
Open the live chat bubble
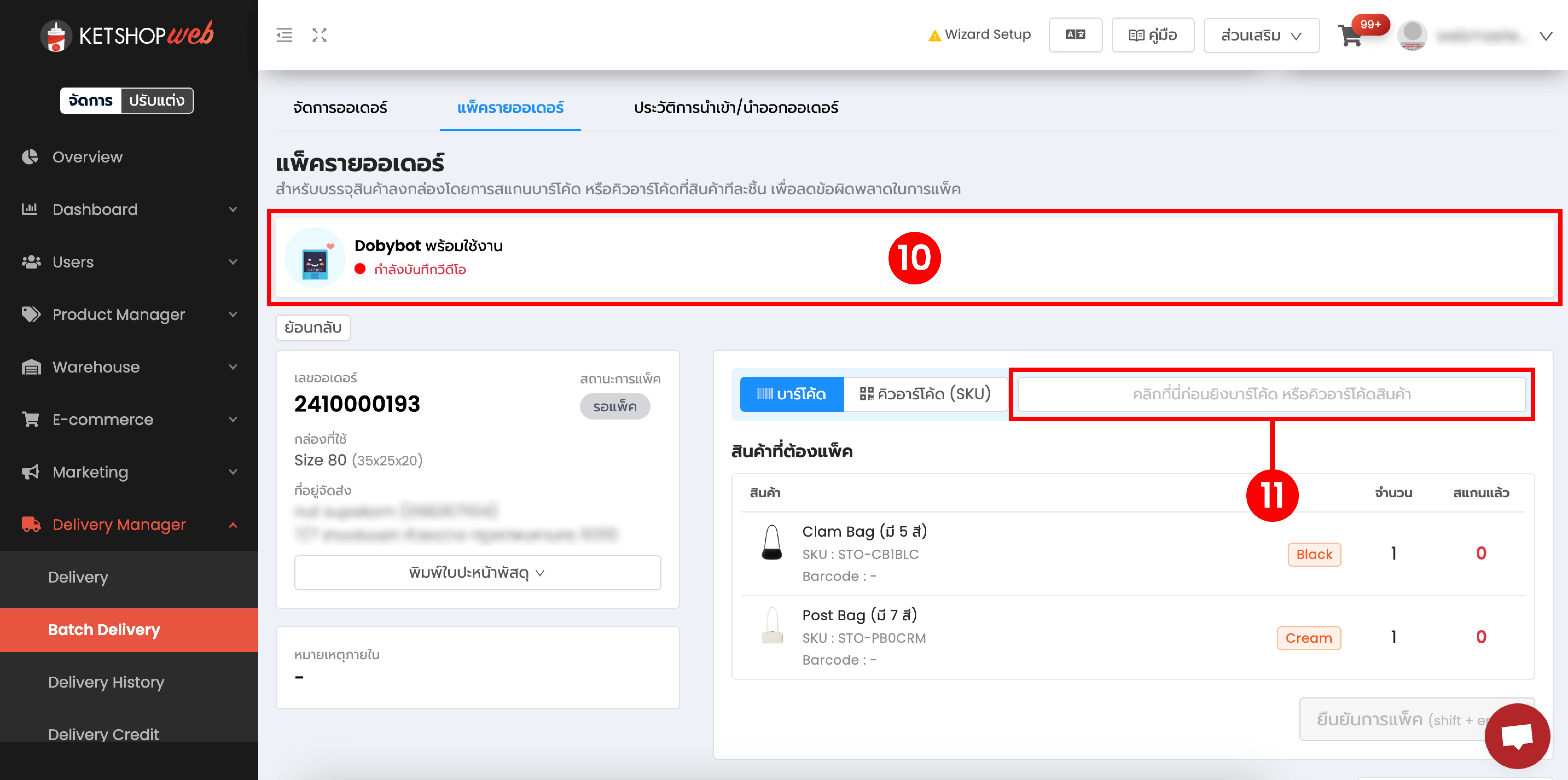[x=1517, y=736]
